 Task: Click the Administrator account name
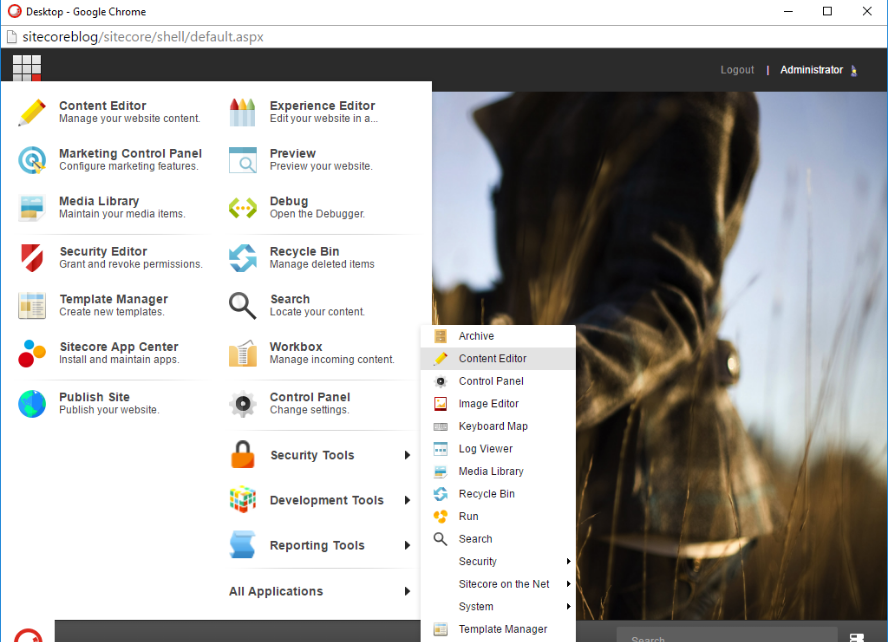(x=811, y=70)
